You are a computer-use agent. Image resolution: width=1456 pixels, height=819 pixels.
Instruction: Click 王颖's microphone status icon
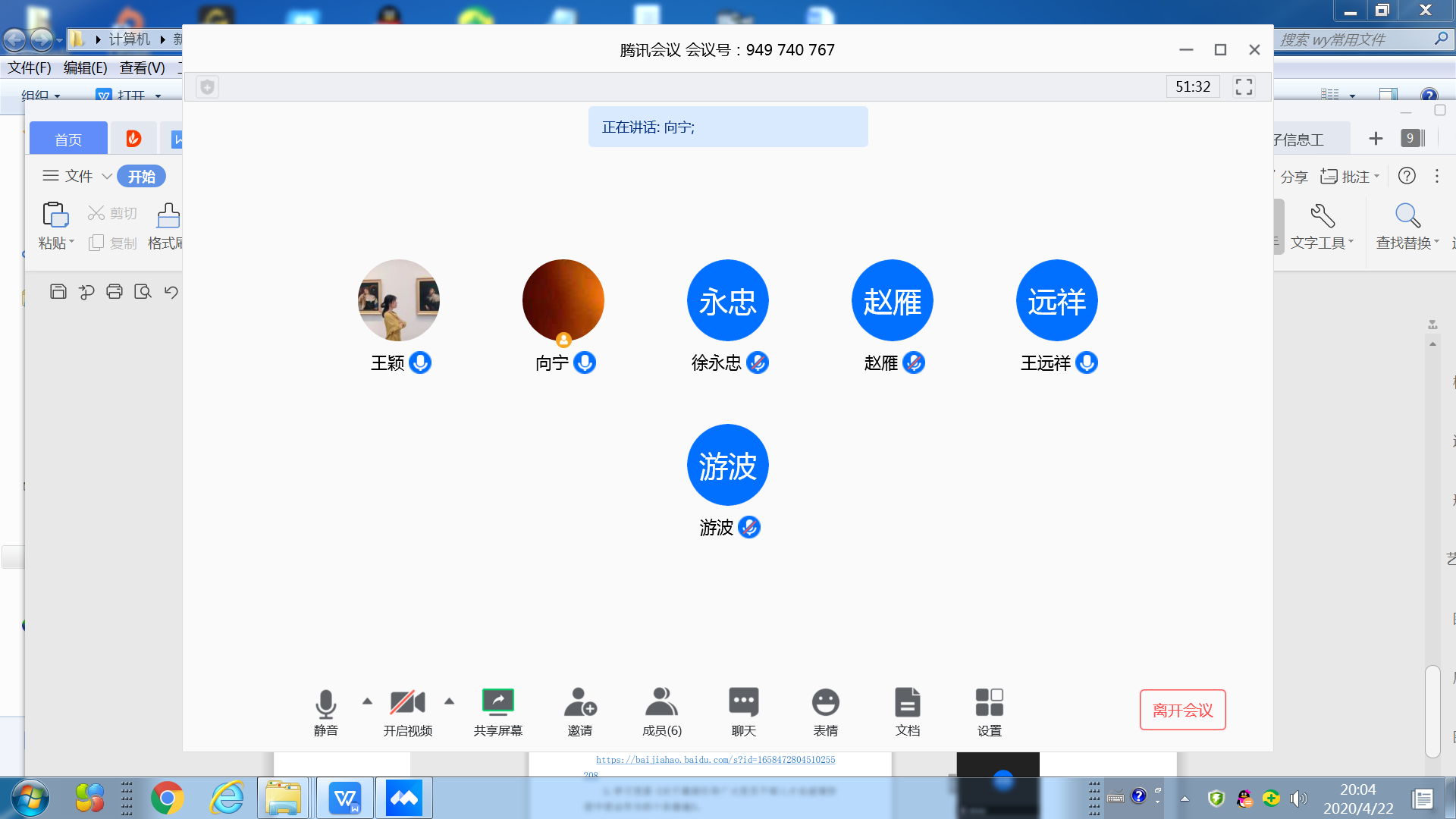click(x=420, y=363)
